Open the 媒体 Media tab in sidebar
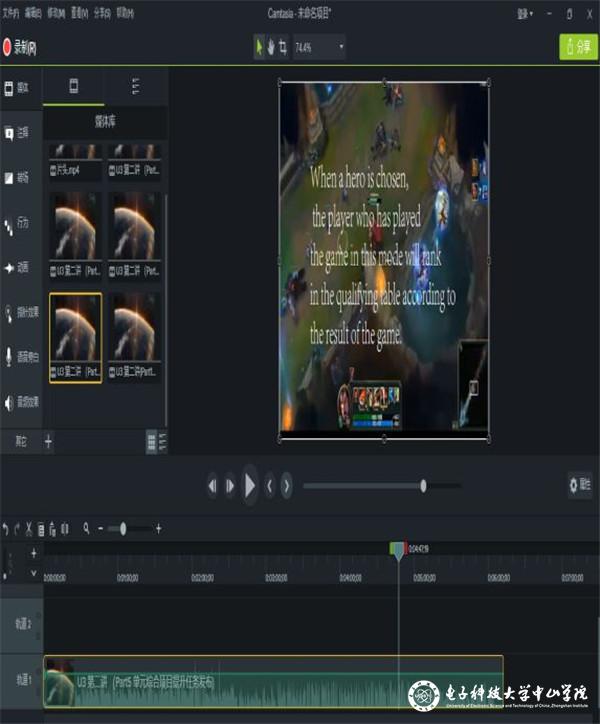The width and height of the screenshot is (600, 724). coord(21,88)
